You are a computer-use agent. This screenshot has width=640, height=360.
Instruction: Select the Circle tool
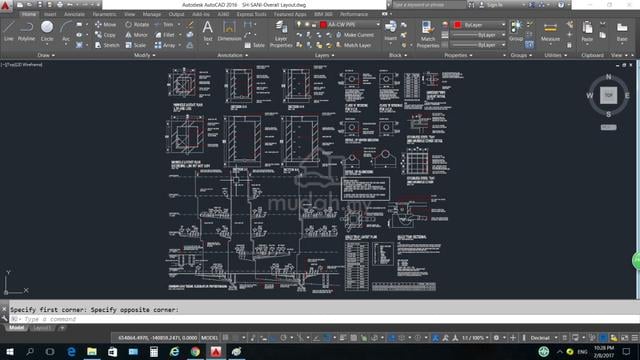47,32
